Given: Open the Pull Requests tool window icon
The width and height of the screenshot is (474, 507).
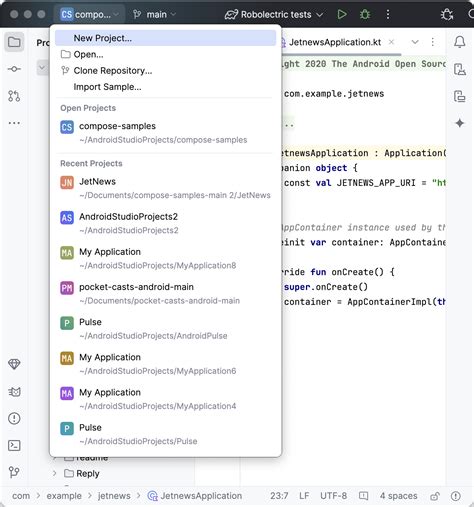Looking at the screenshot, I should point(14,96).
